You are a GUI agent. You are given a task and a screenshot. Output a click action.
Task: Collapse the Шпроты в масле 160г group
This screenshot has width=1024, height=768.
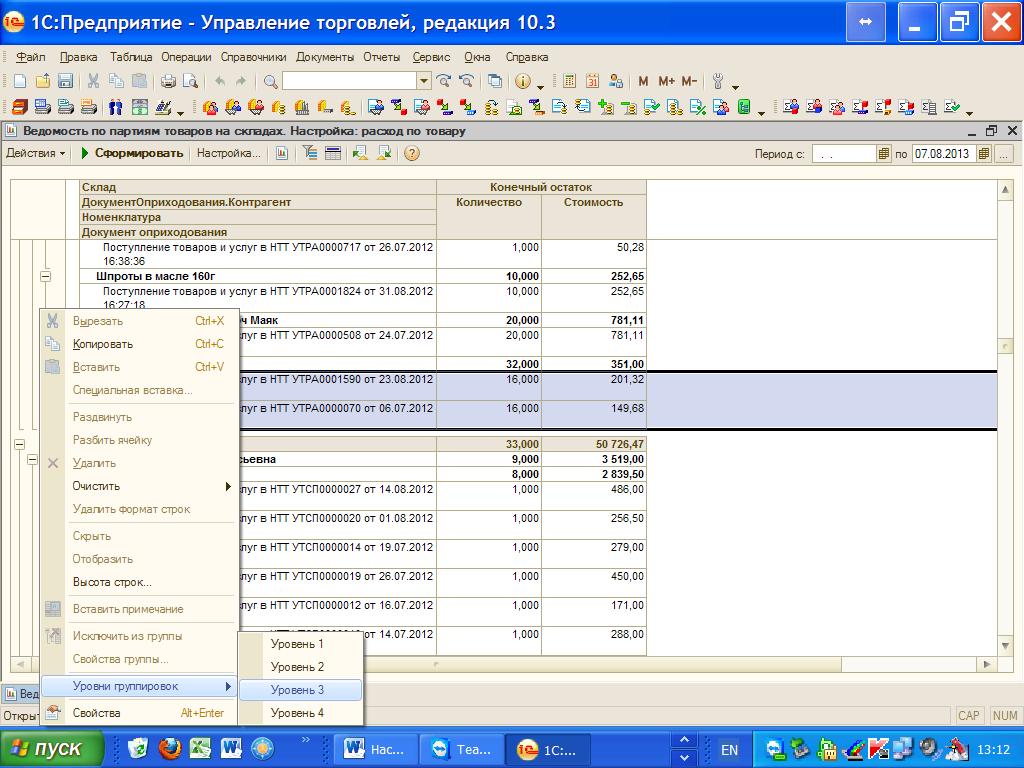click(x=45, y=276)
